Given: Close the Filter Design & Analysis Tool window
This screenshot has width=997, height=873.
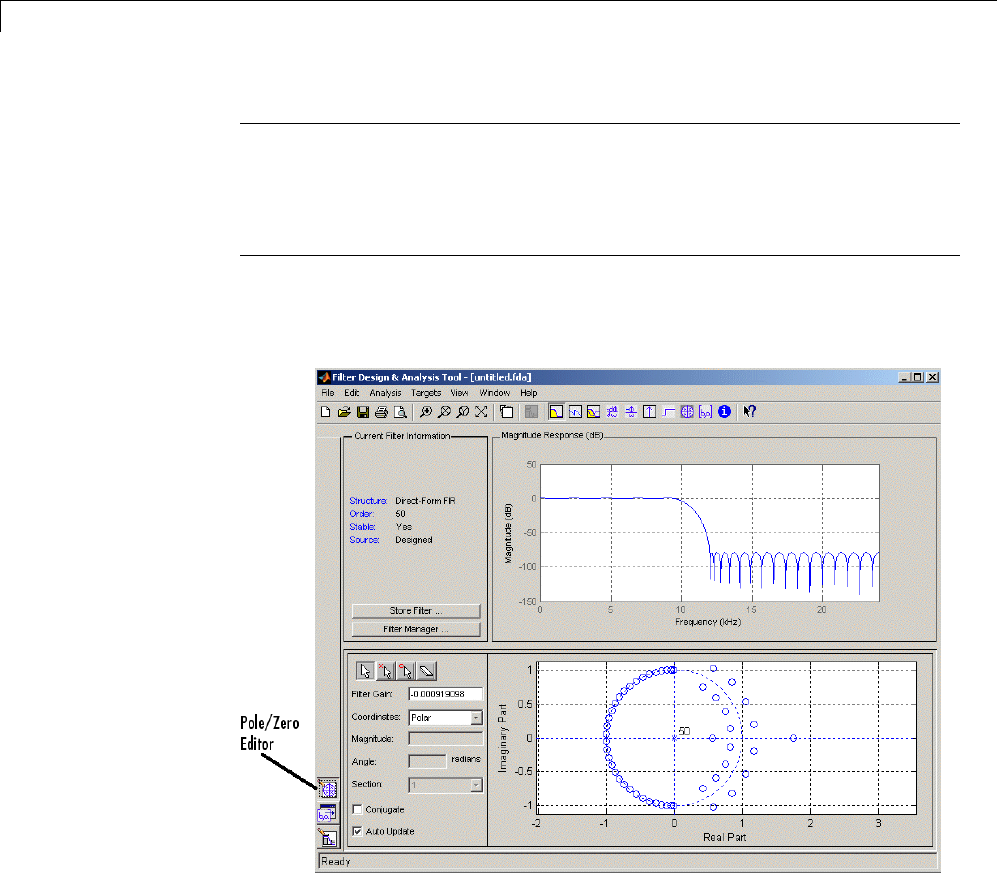Looking at the screenshot, I should click(932, 377).
